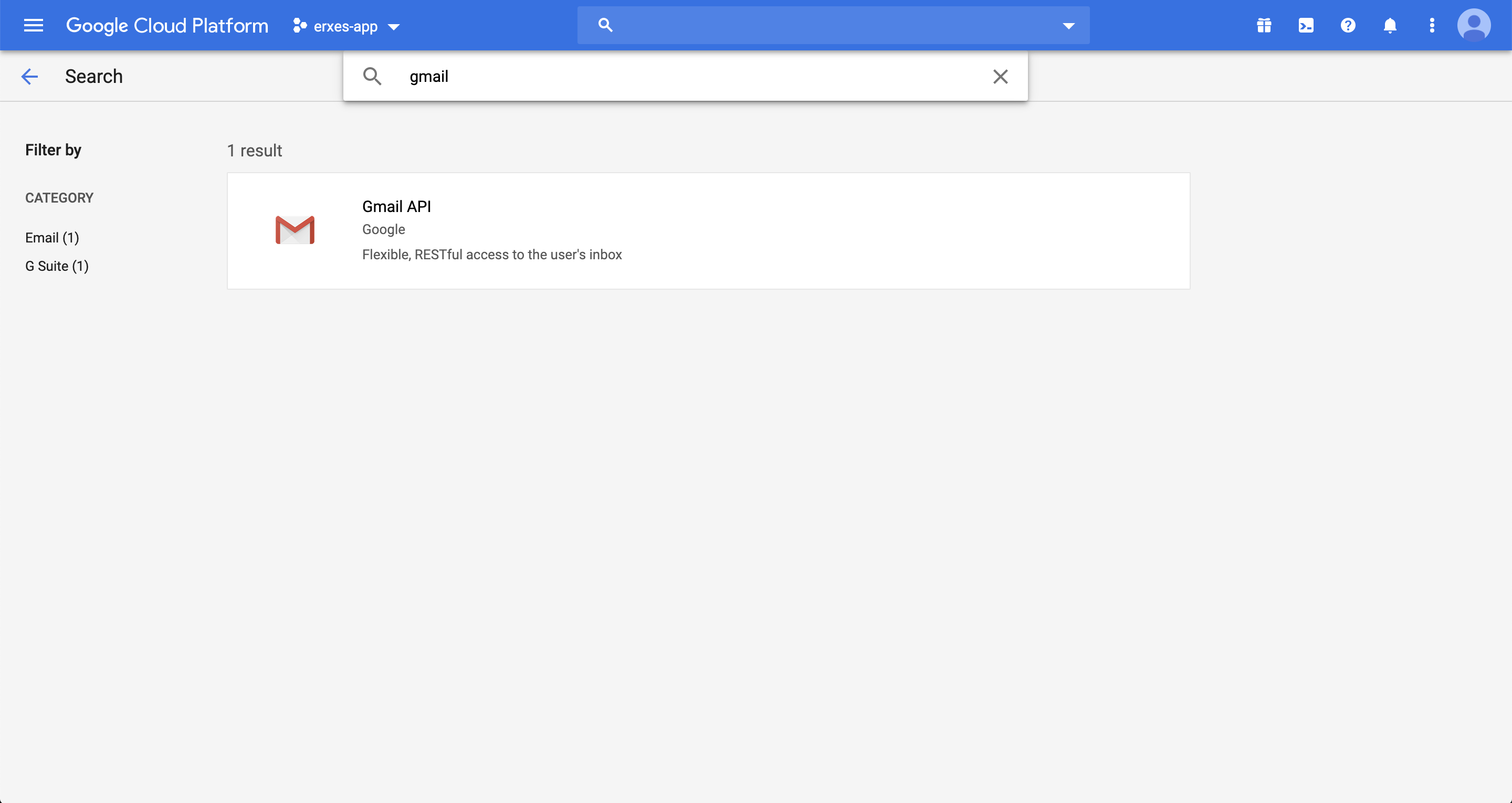Clear the gmail search text
1512x803 pixels.
tap(1000, 76)
